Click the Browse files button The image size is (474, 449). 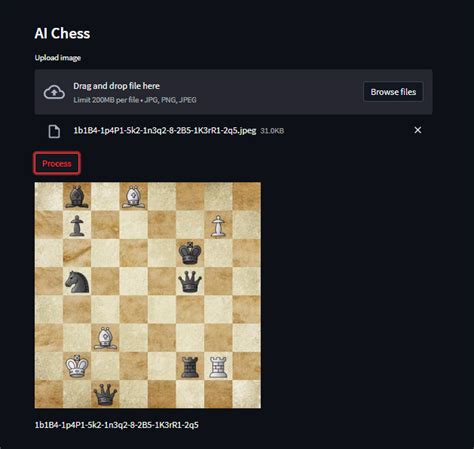[393, 92]
